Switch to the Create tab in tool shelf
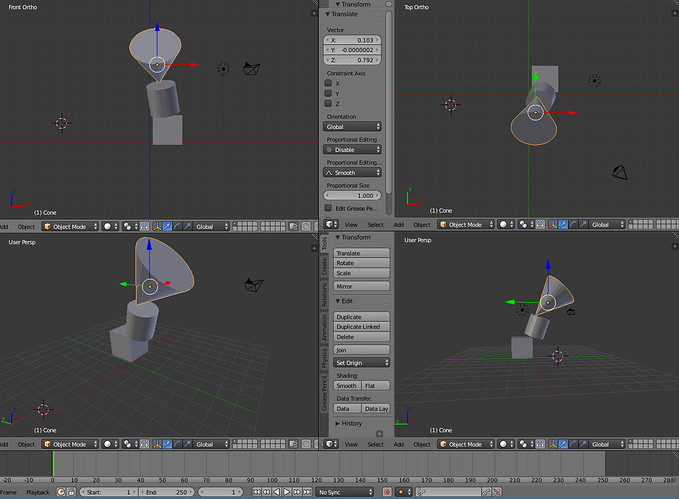Image resolution: width=679 pixels, height=499 pixels. point(325,267)
